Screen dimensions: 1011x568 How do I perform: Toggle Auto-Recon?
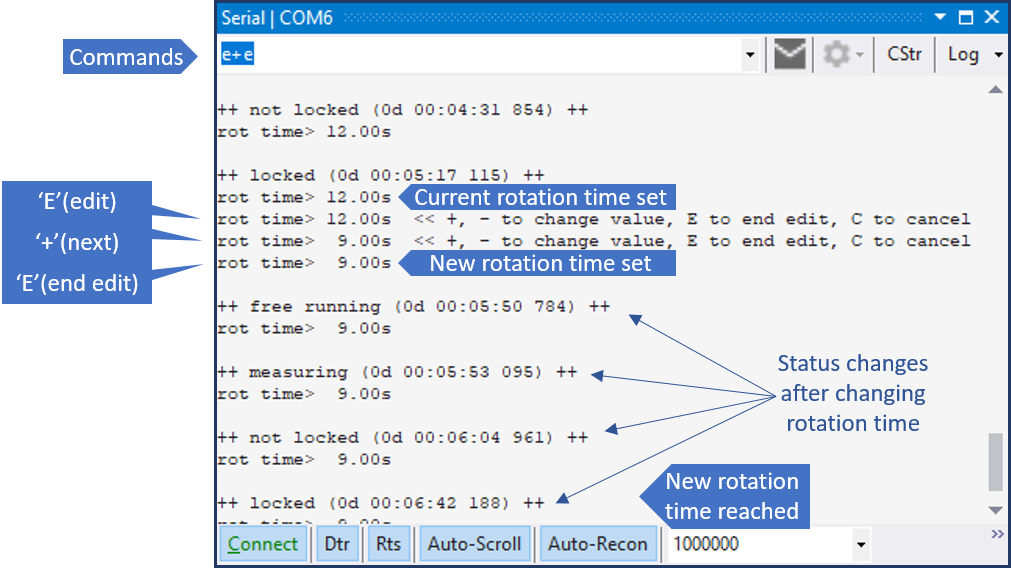(598, 544)
